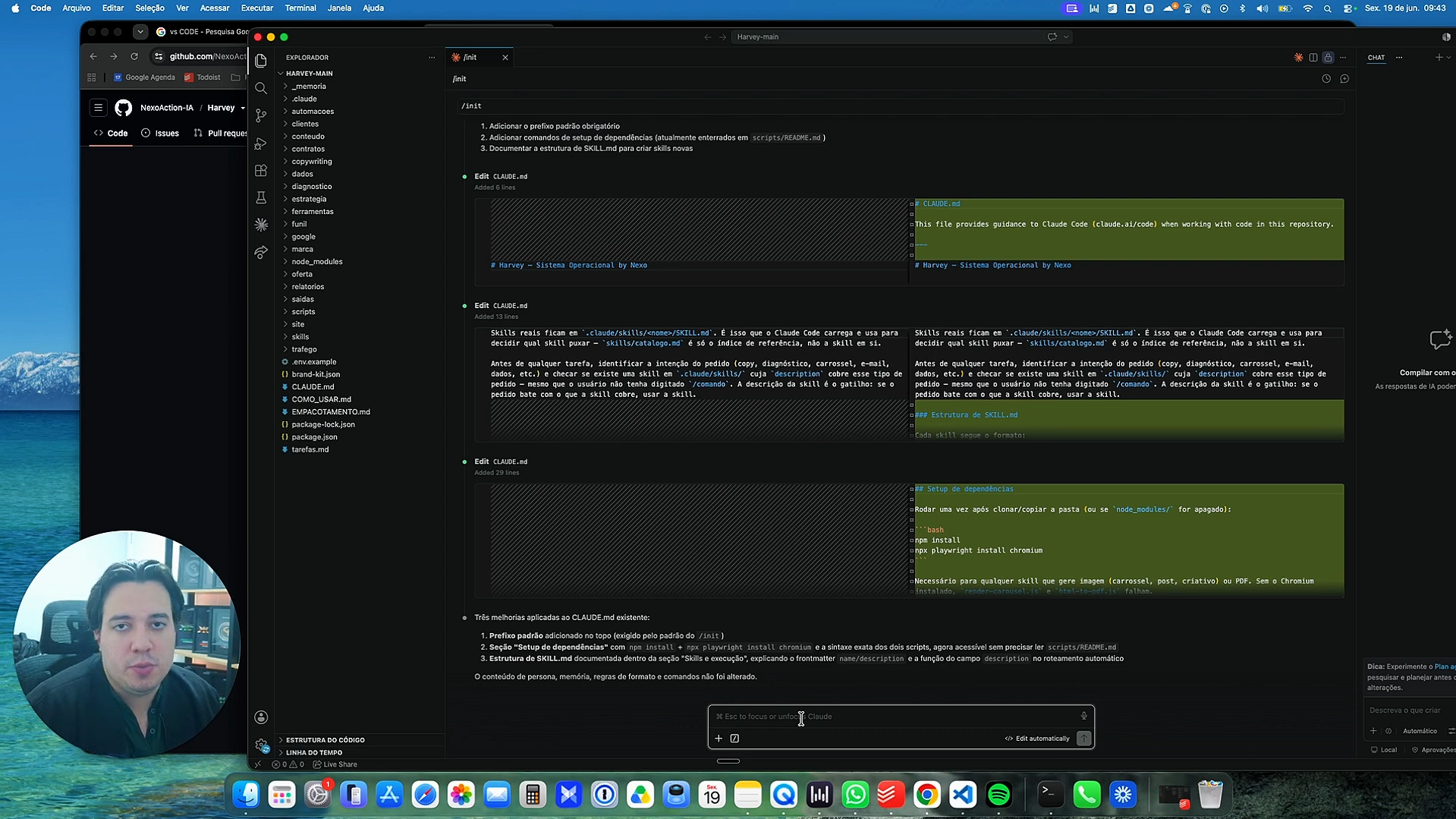Toggle the editor group lock icon
Viewport: 1456px width, 819px height.
click(1328, 58)
